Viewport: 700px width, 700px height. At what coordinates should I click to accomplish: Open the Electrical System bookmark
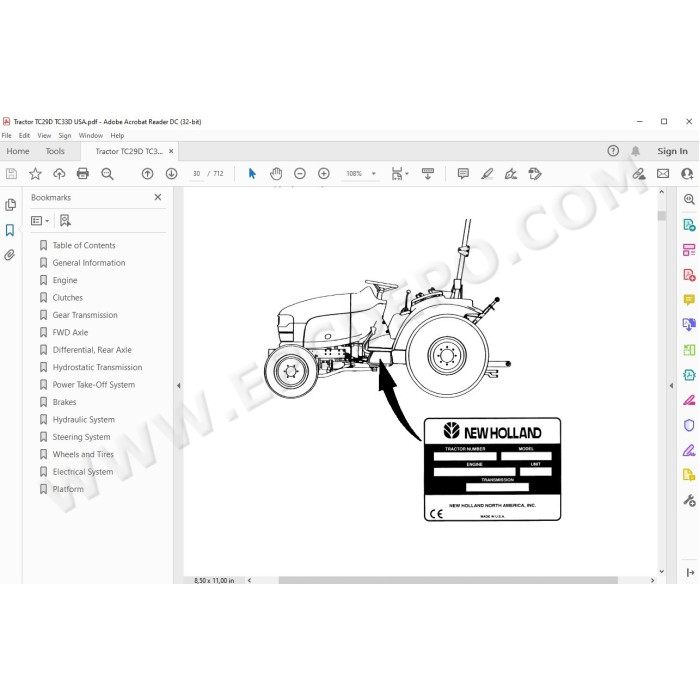pyautogui.click(x=83, y=471)
